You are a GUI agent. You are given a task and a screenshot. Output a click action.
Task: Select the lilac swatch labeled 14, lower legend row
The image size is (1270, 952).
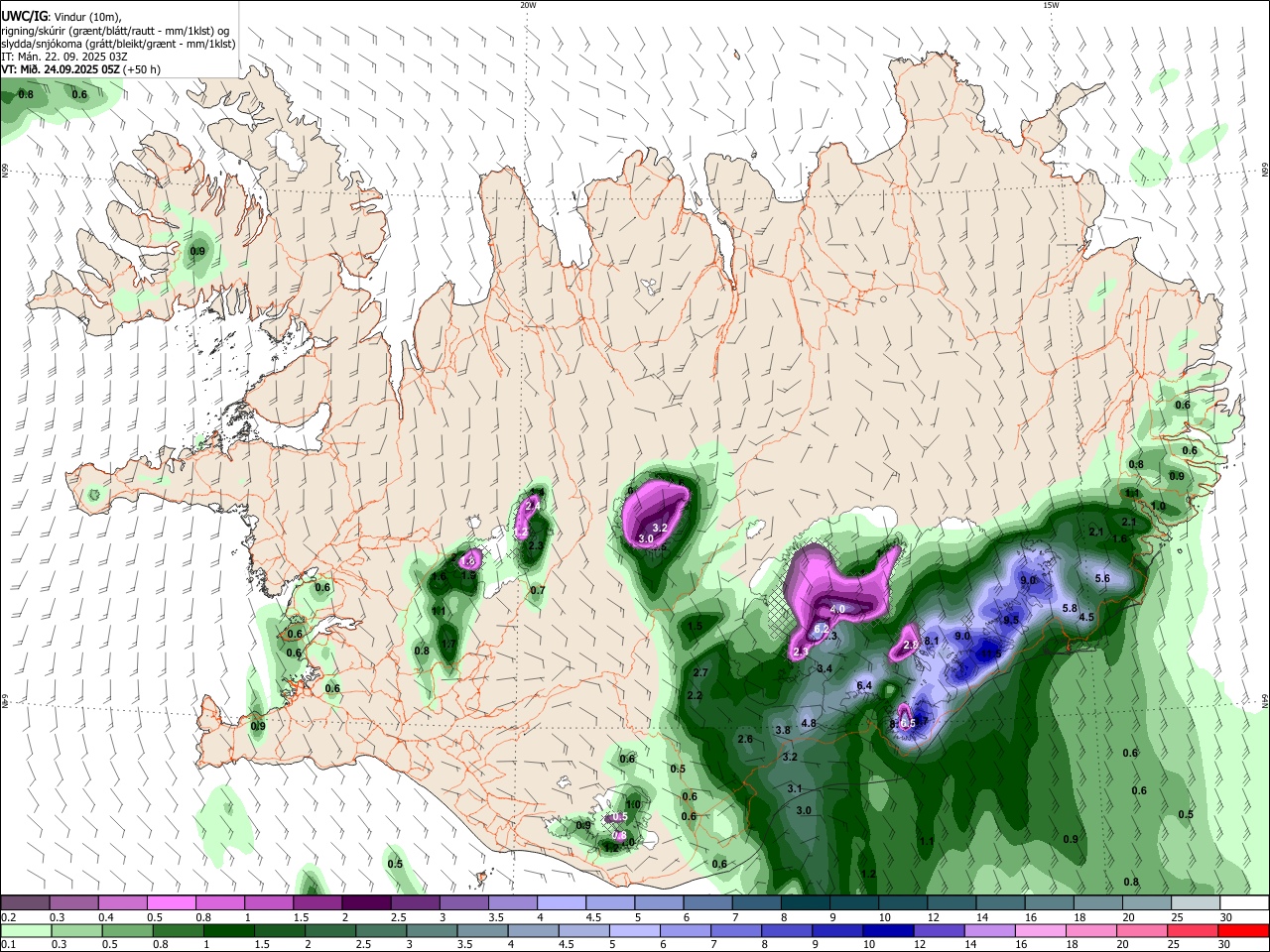[x=990, y=931]
